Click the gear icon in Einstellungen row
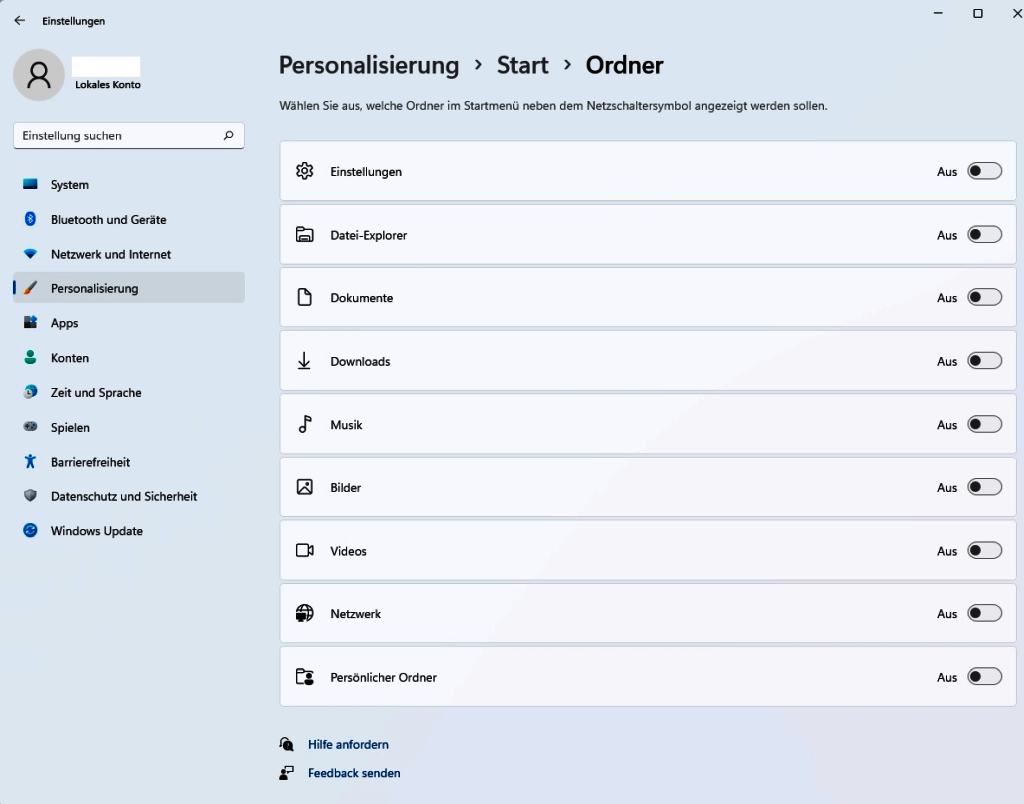1024x804 pixels. (304, 171)
